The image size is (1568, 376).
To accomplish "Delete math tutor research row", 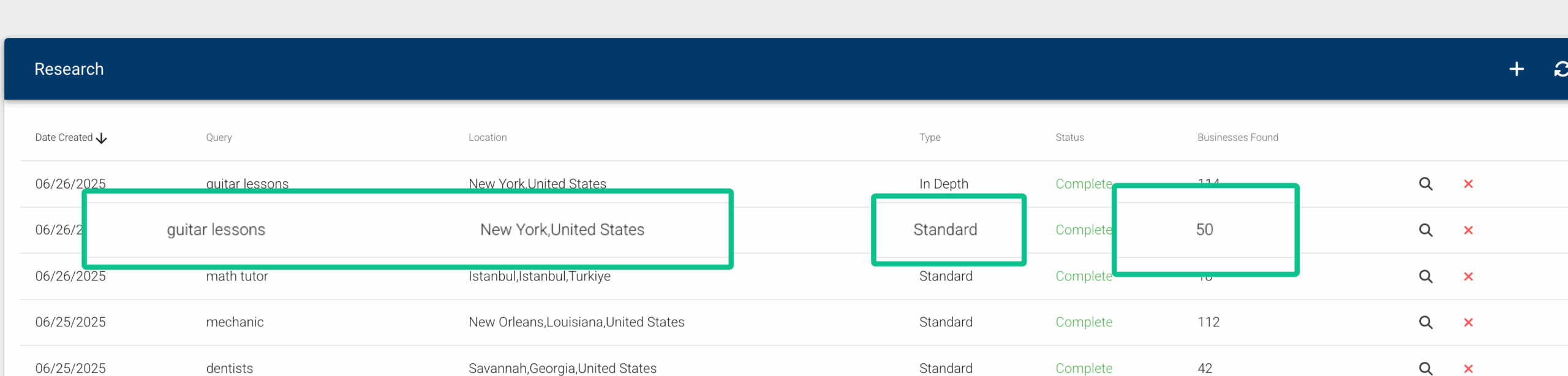I will 1468,276.
